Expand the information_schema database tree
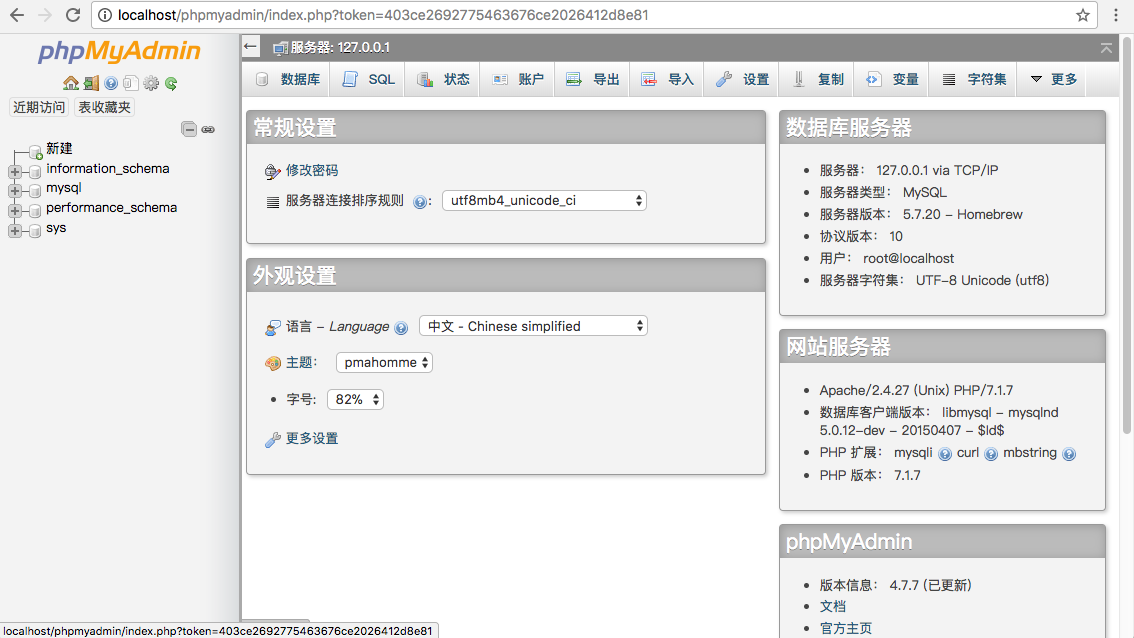The image size is (1134, 638). click(x=14, y=171)
